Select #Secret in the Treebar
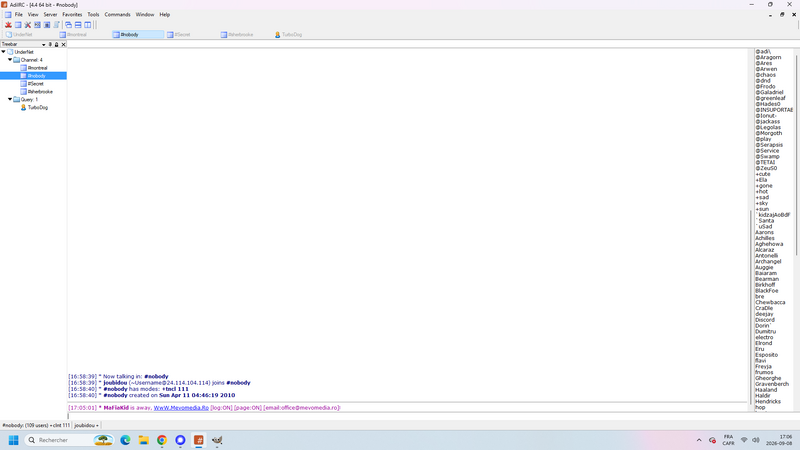This screenshot has width=800, height=450. (35, 84)
